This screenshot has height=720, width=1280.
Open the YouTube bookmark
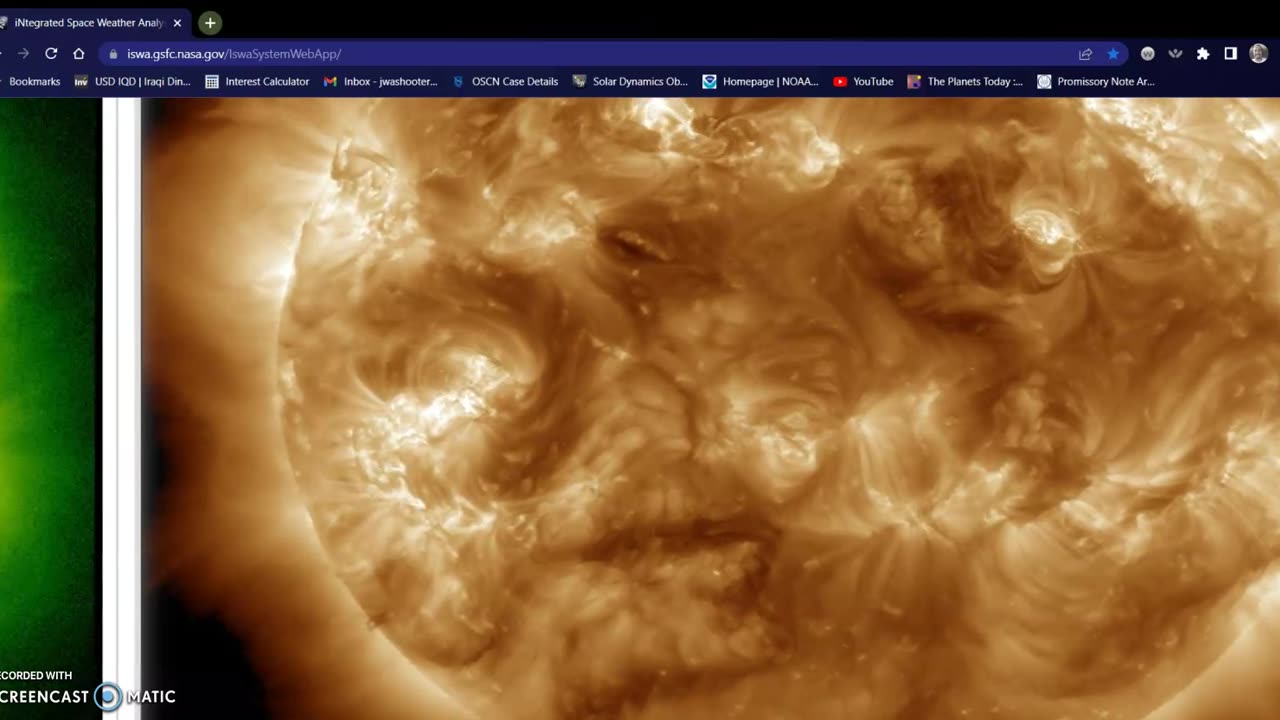[x=863, y=82]
